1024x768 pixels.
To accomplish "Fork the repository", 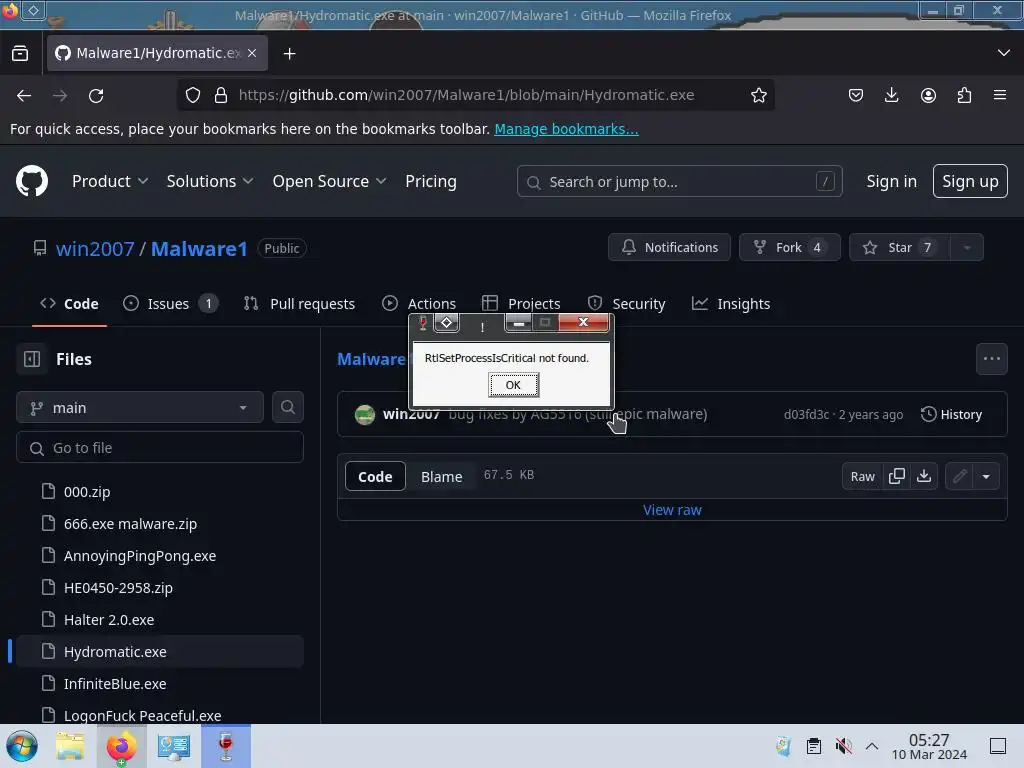I will [x=790, y=247].
